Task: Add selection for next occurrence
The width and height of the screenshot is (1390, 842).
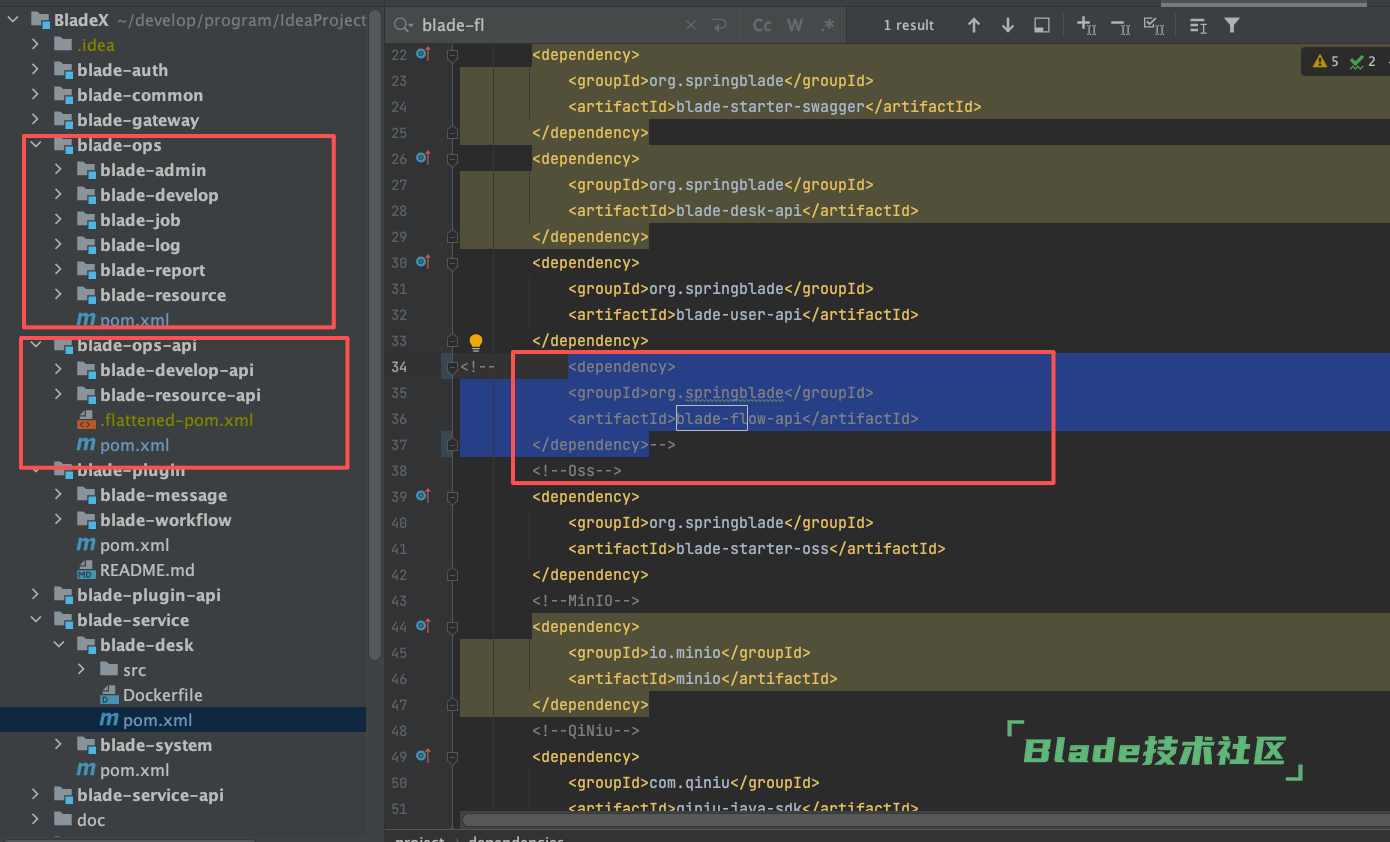Action: [x=1086, y=25]
